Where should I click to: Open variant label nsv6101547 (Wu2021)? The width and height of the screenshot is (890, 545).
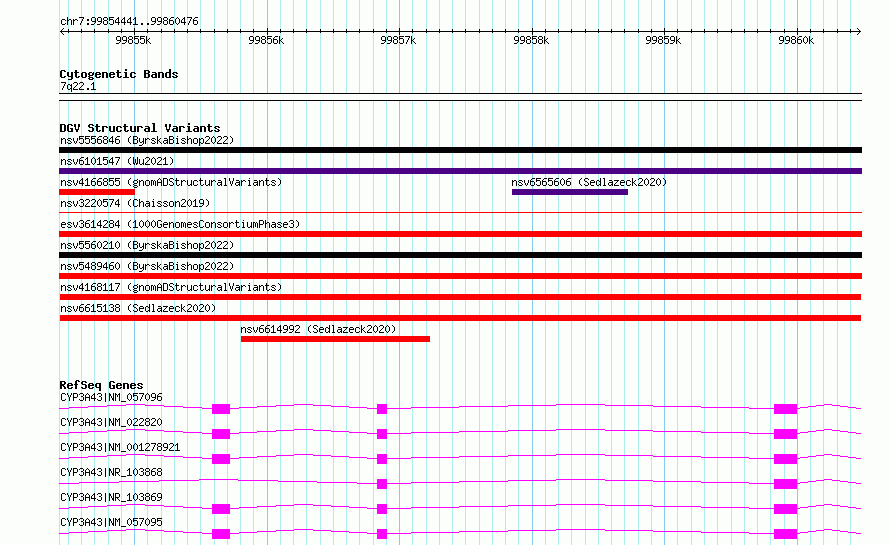coord(117,161)
